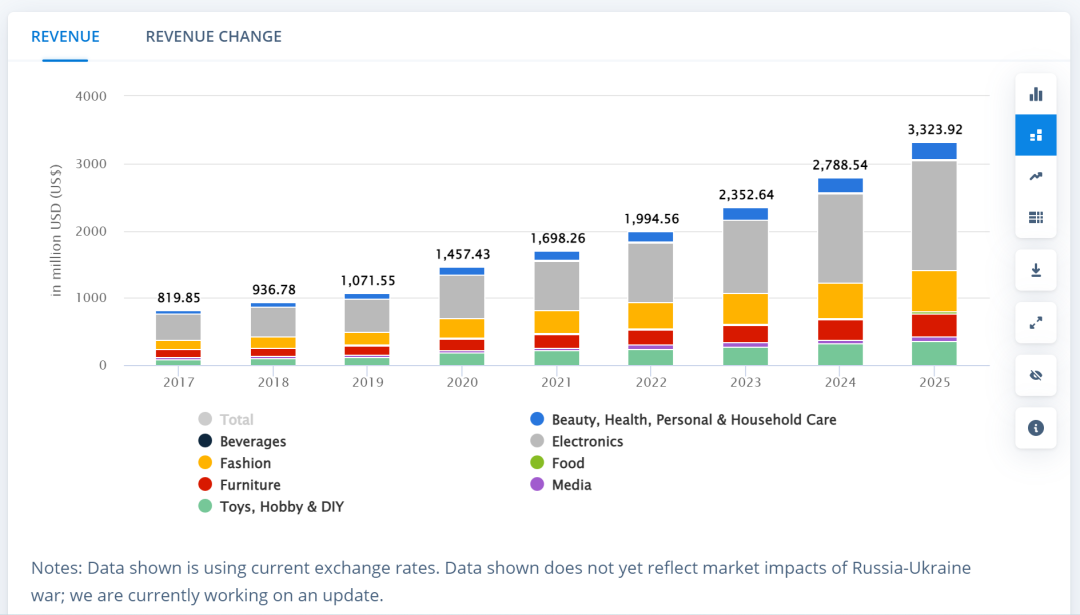Toggle the Toys, Hobby & DIY legend entry

pos(281,507)
